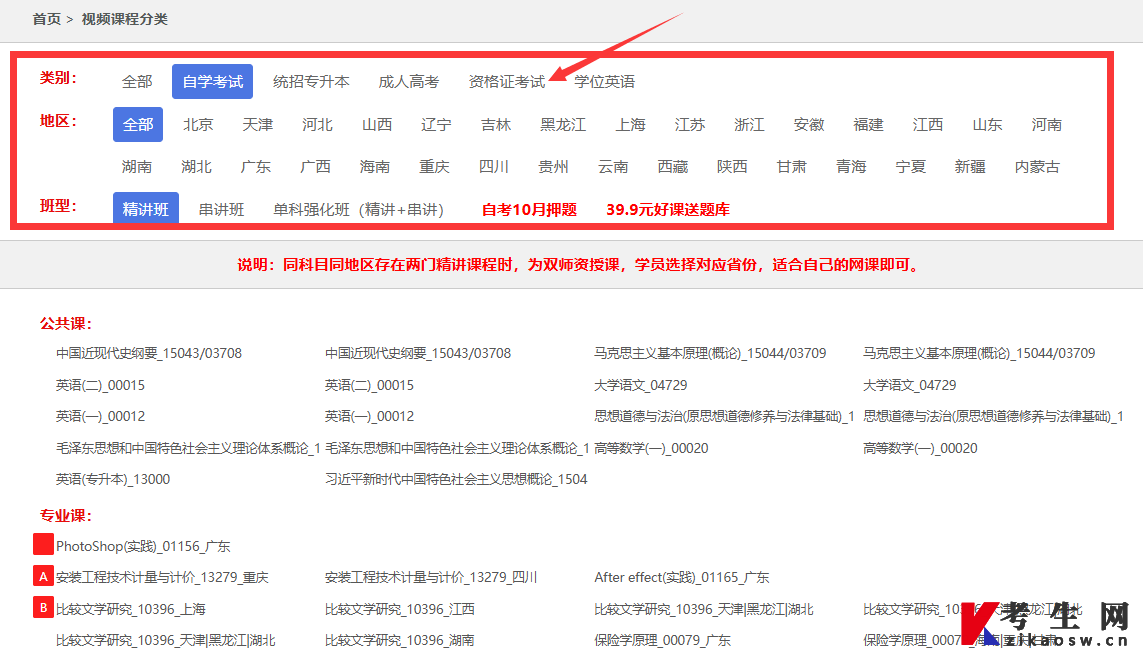Viewport: 1143px width, 659px height.
Task: Select 河南 from regions
Action: [x=1046, y=125]
